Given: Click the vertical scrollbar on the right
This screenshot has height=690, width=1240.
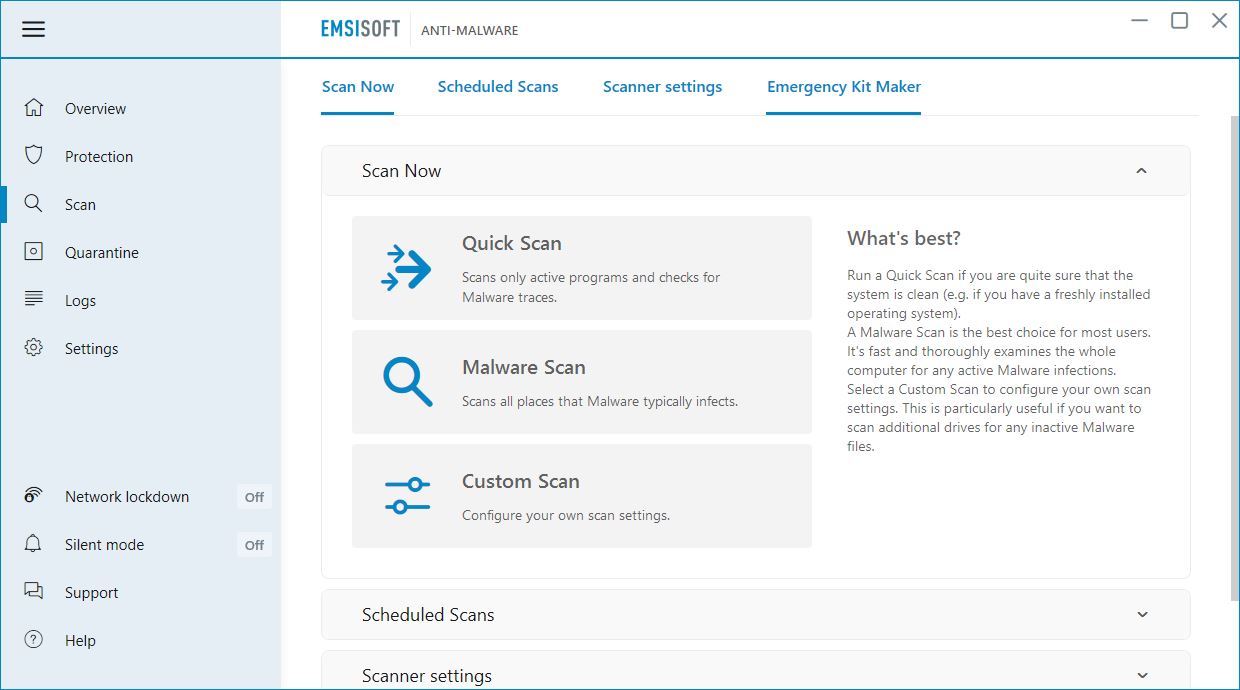Looking at the screenshot, I should point(1234,360).
